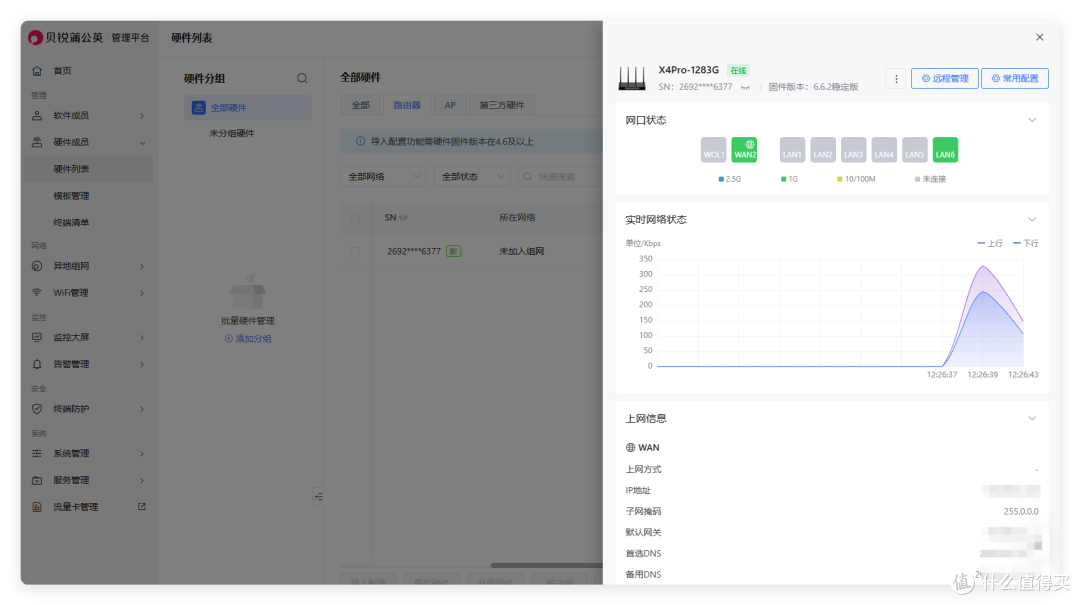Search hardware groups with magnifier icon
The image size is (1080, 605).
coord(302,79)
